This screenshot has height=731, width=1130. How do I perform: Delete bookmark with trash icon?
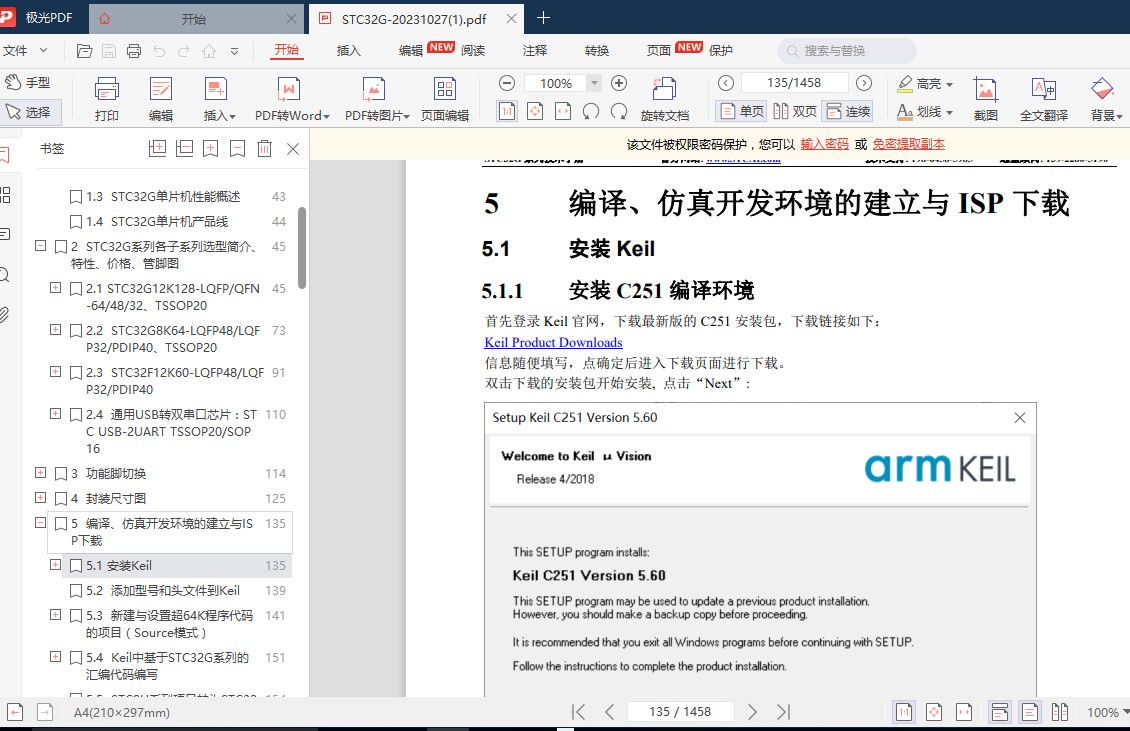[x=264, y=149]
